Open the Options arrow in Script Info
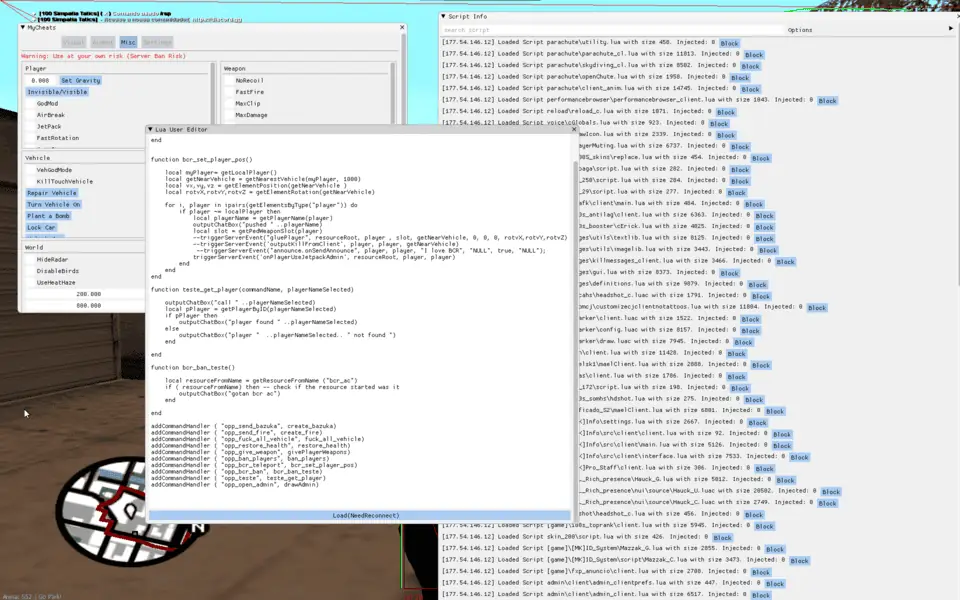Image resolution: width=960 pixels, height=600 pixels. pos(950,29)
